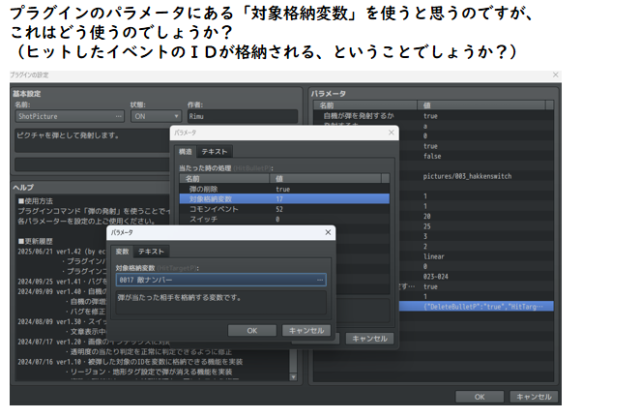Click 値 column header in main parameter list
Image resolution: width=640 pixels, height=418 pixels.
pyautogui.click(x=481, y=105)
